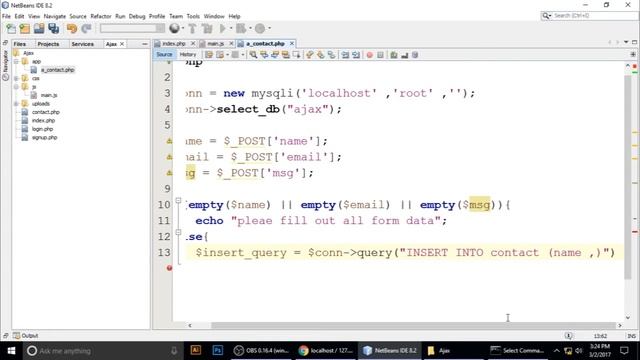This screenshot has width=640, height=360.
Task: Click the last database-like editor toolbar icon
Action: [415, 55]
